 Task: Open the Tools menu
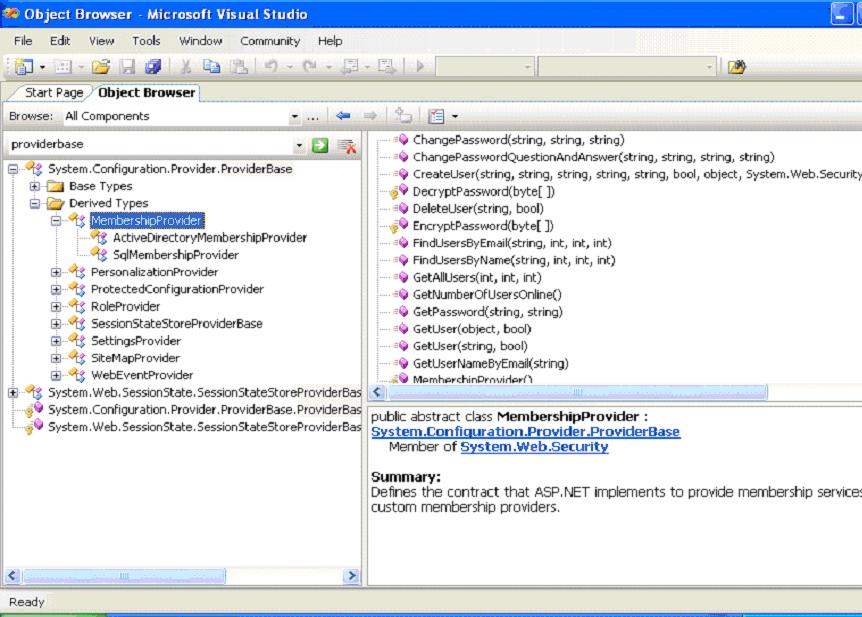click(146, 41)
